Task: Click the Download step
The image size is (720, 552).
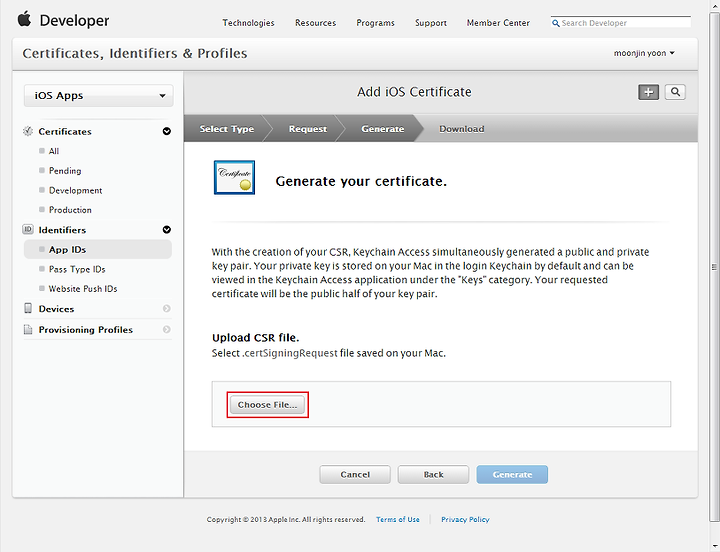Action: 461,129
